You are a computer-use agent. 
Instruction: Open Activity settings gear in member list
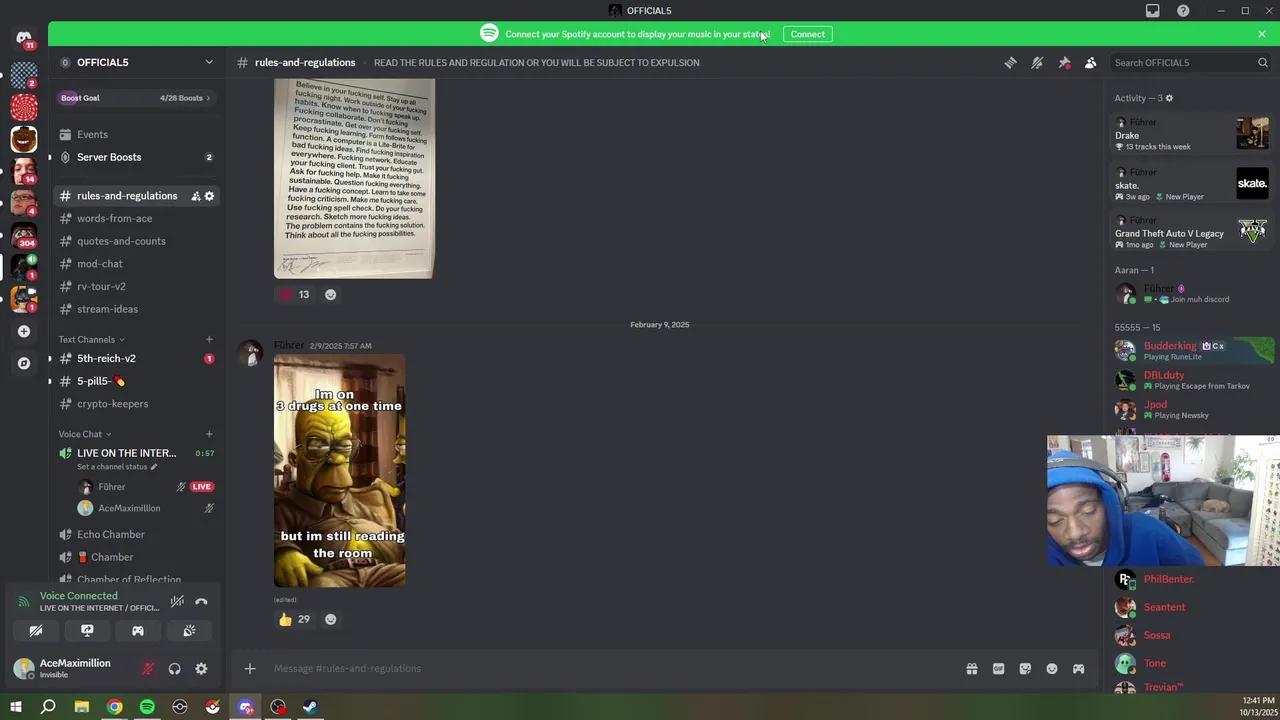pyautogui.click(x=1169, y=98)
